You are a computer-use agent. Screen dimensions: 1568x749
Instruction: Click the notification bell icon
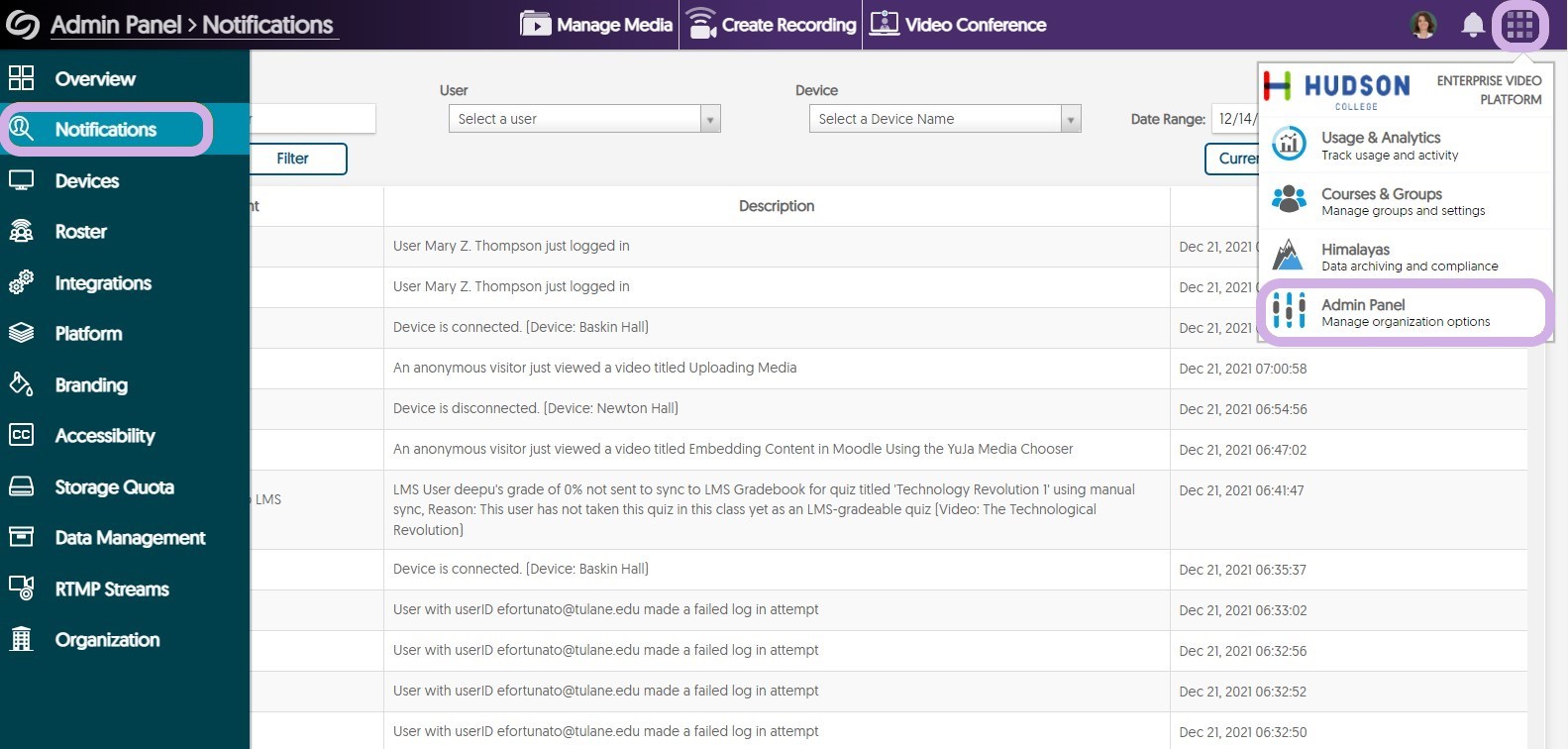click(1473, 26)
